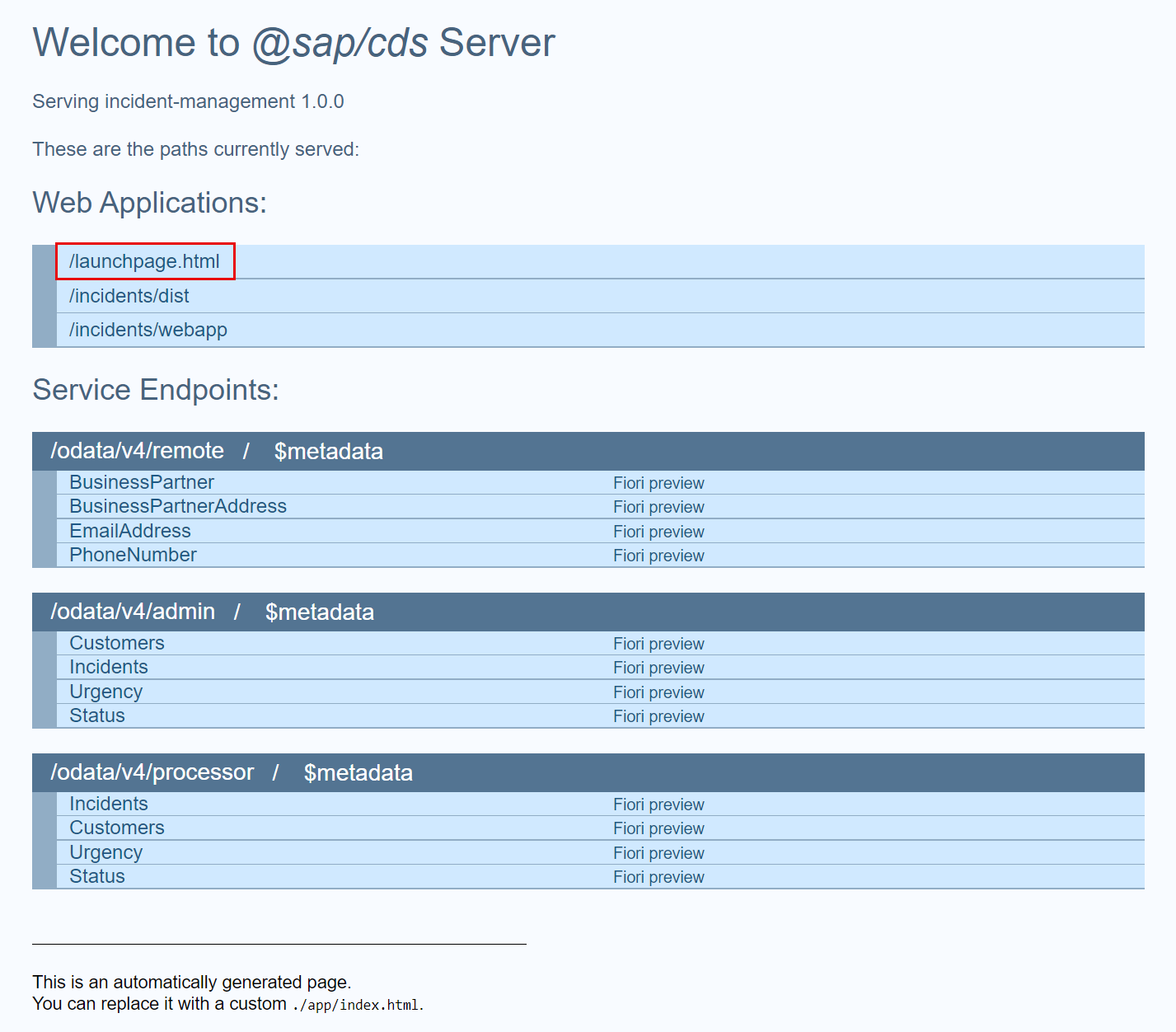The image size is (1176, 1032).
Task: Open the BusinessPartner entity link
Action: (x=142, y=482)
